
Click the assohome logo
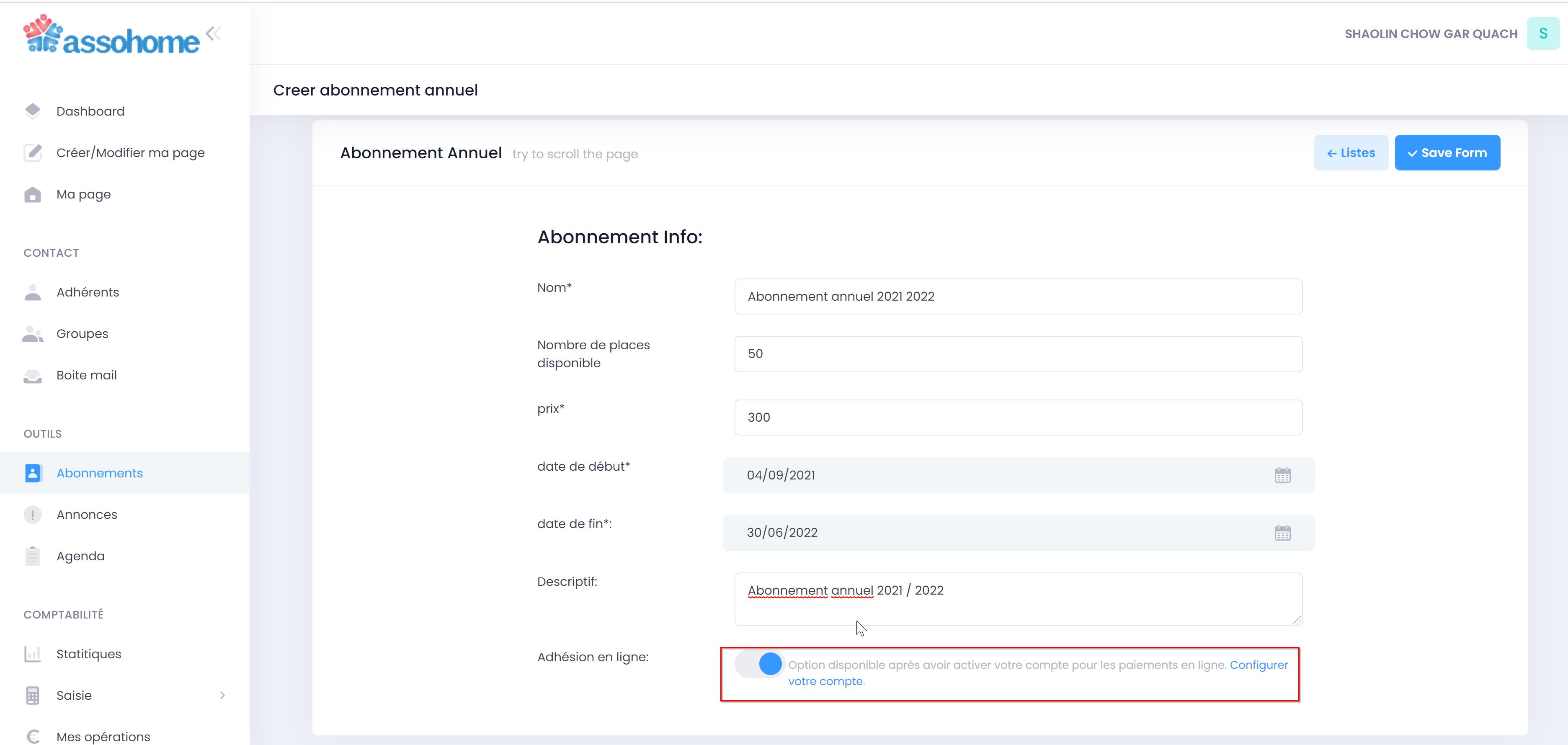111,35
